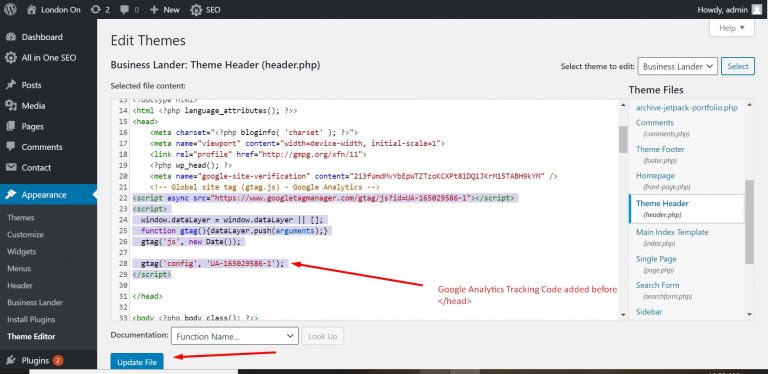The height and width of the screenshot is (374, 768).
Task: Click the code editor scroll up arrow
Action: click(x=623, y=105)
